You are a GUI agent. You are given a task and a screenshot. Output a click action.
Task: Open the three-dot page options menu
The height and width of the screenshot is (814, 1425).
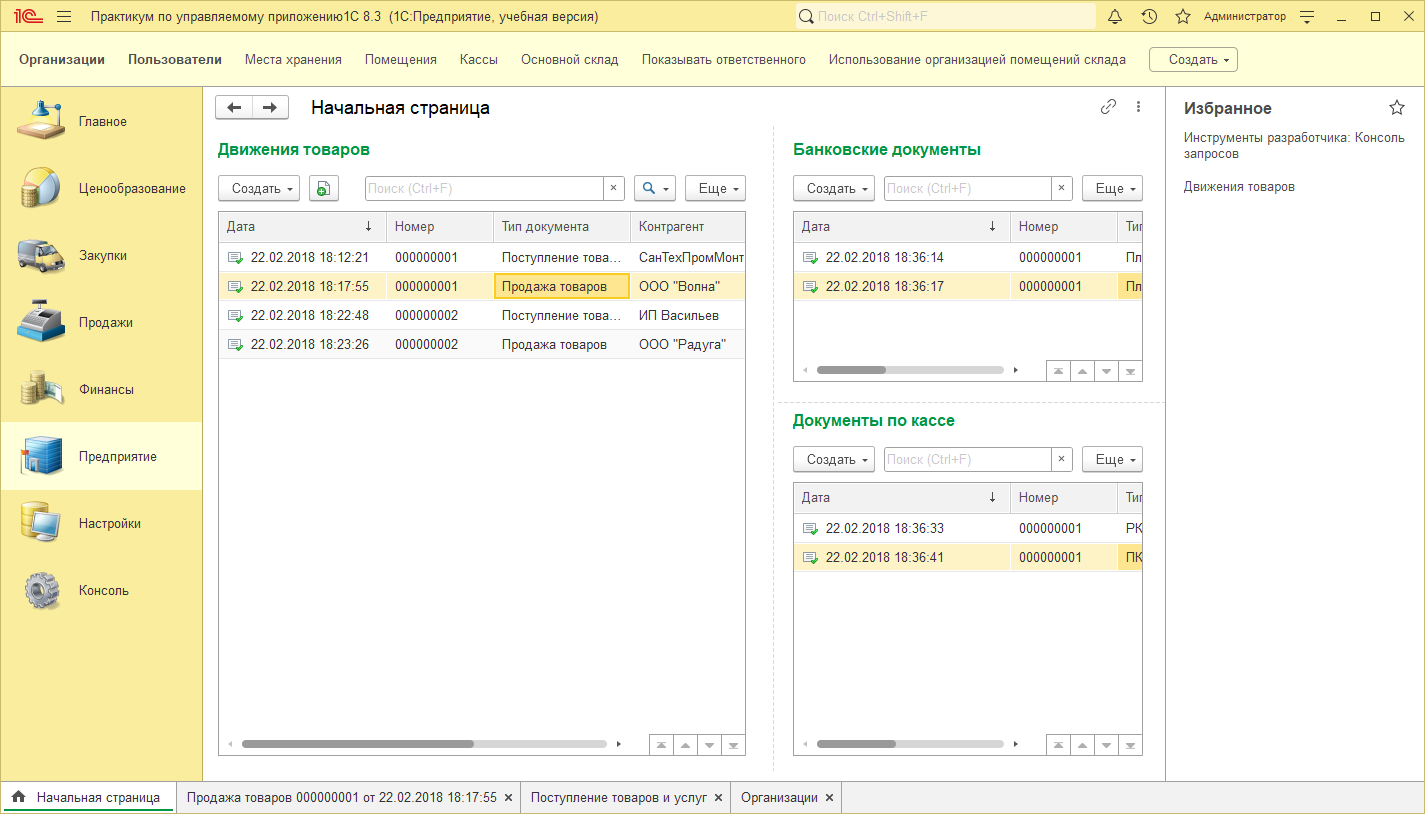pos(1138,108)
